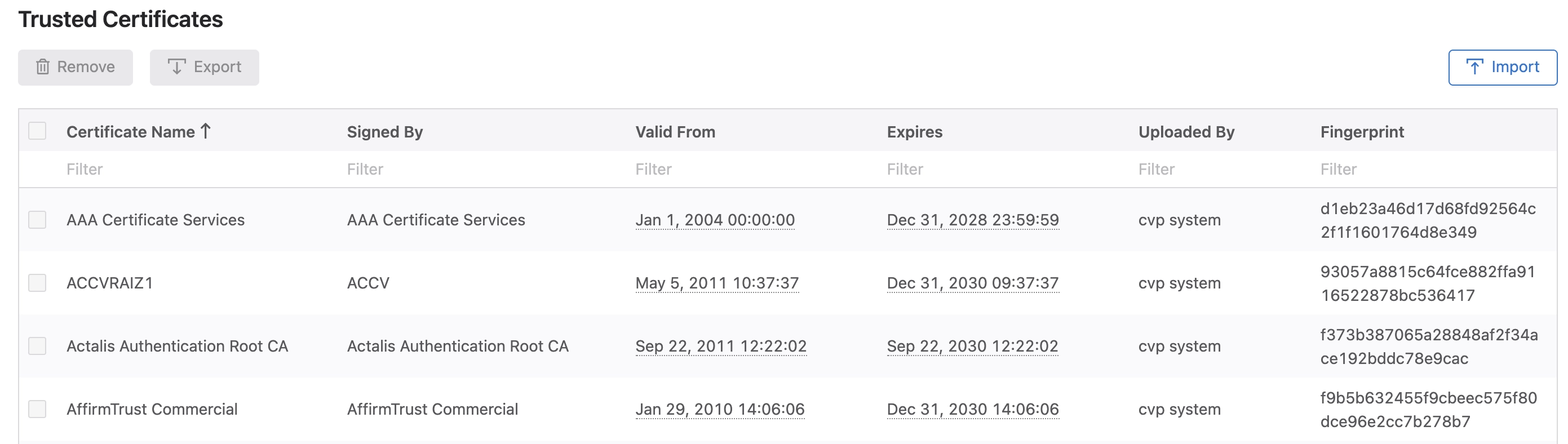Sort by the Expires column header
This screenshot has height=444, width=1568.
pyautogui.click(x=914, y=132)
